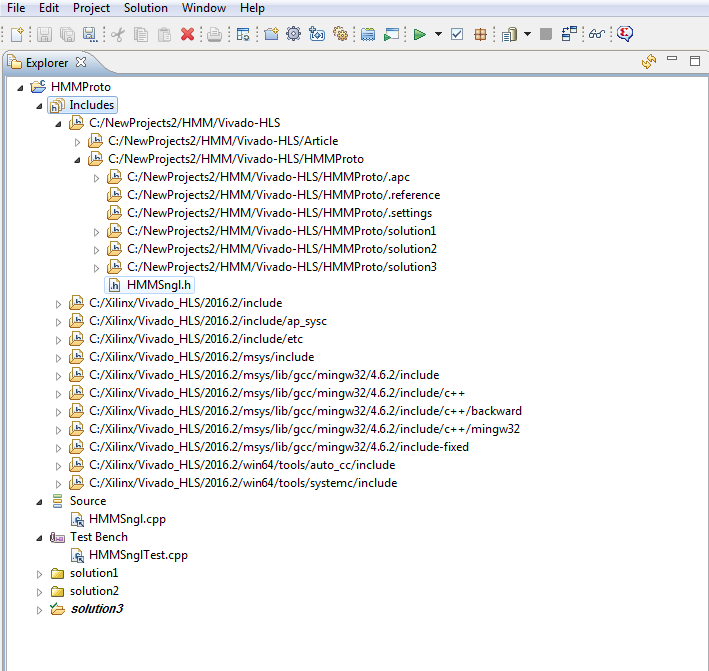
Task: Open the Window menu
Action: (x=204, y=8)
